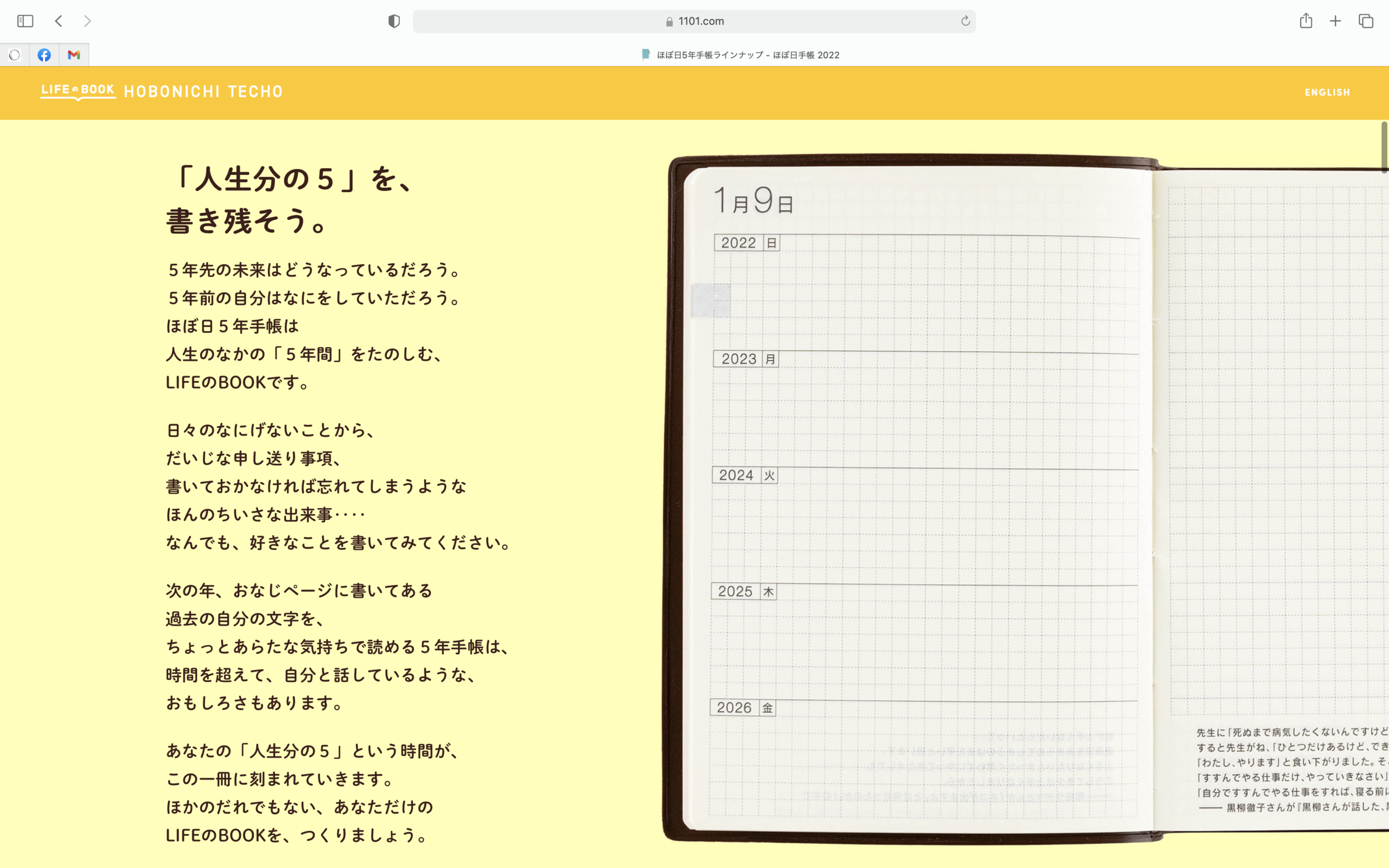Toggle the Safari sidebar icon
Screen dimensions: 1389x868
point(25,21)
